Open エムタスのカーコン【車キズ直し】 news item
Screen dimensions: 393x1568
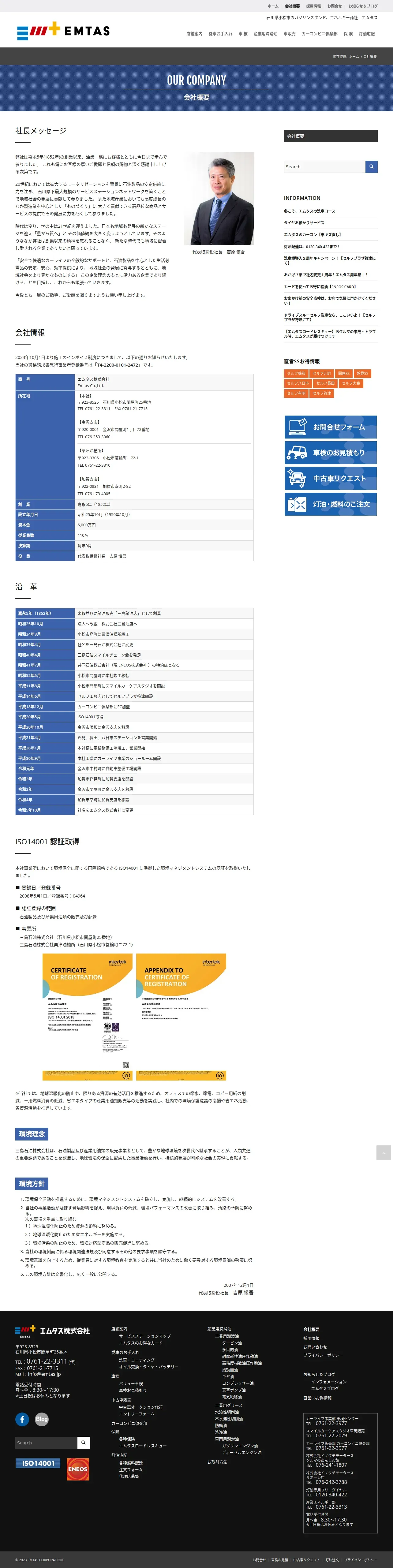(x=313, y=234)
